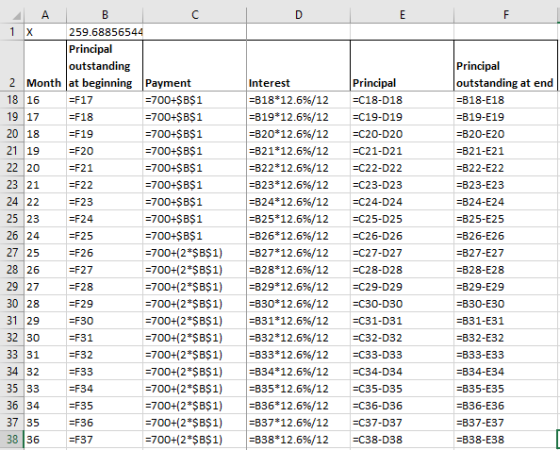The height and width of the screenshot is (450, 560).
Task: Select Payment cell for month 16
Action: pyautogui.click(x=195, y=100)
